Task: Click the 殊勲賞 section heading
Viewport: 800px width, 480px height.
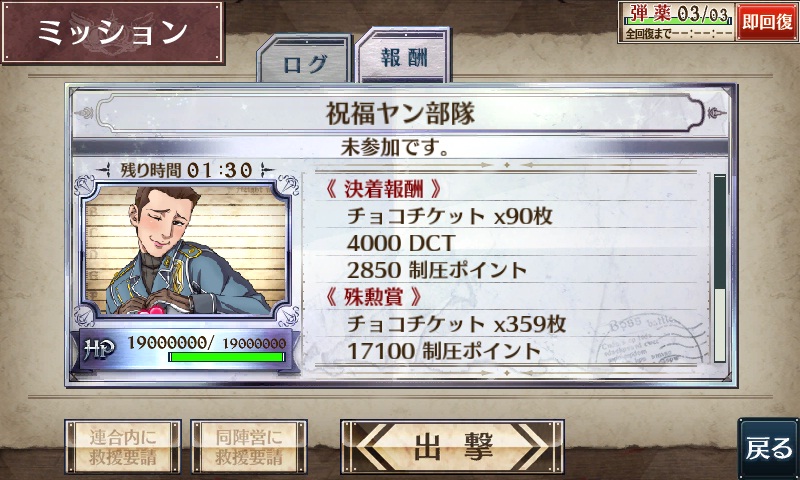Action: click(372, 297)
